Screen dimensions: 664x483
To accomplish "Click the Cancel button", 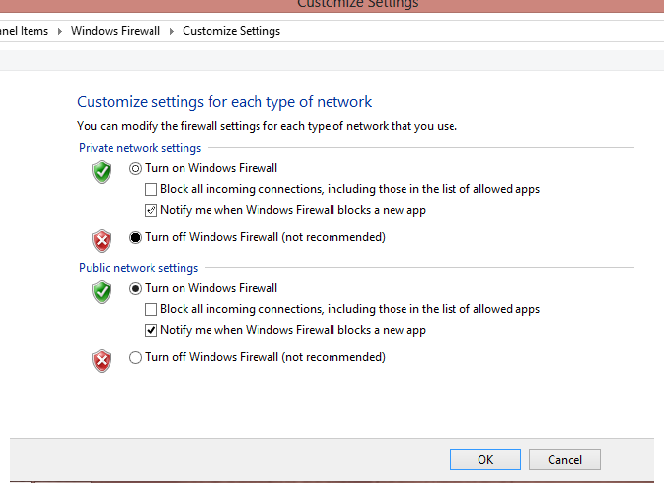I will pyautogui.click(x=564, y=459).
